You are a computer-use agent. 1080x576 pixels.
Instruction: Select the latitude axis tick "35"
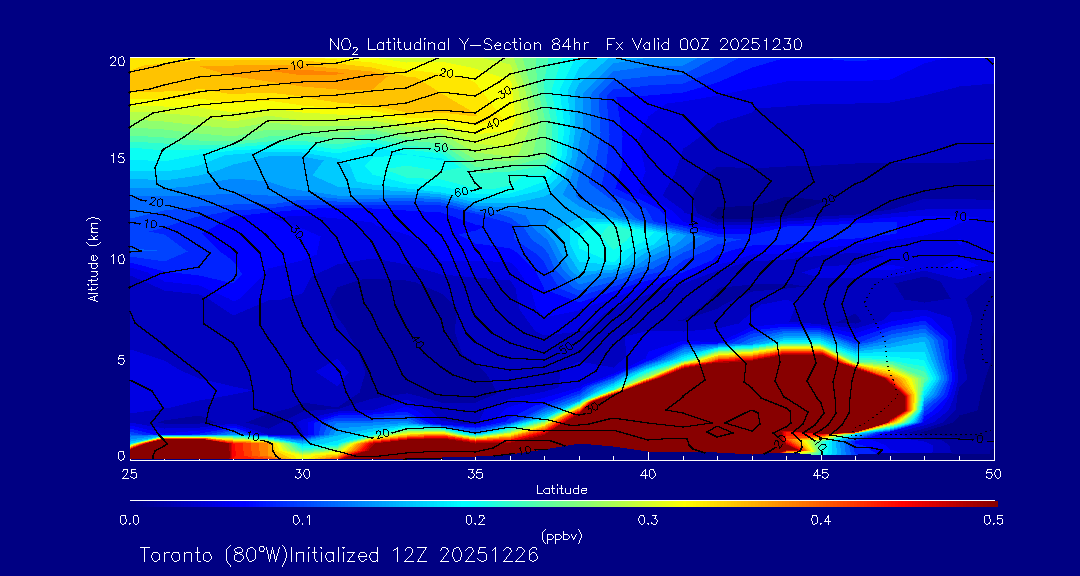coord(475,474)
